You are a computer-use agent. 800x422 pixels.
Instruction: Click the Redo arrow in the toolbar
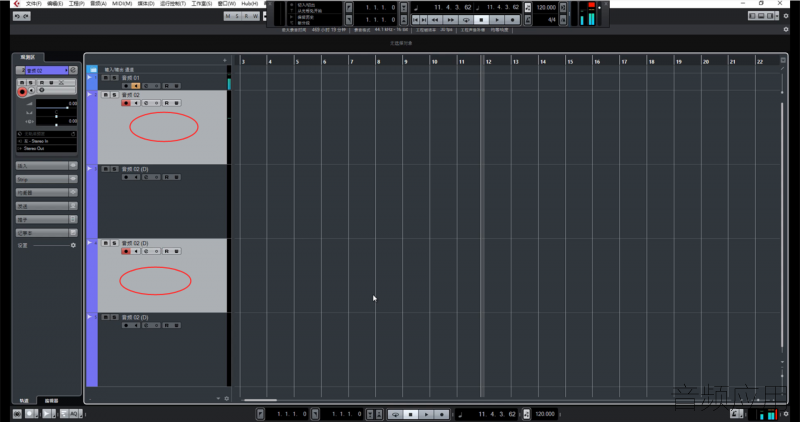click(x=26, y=16)
